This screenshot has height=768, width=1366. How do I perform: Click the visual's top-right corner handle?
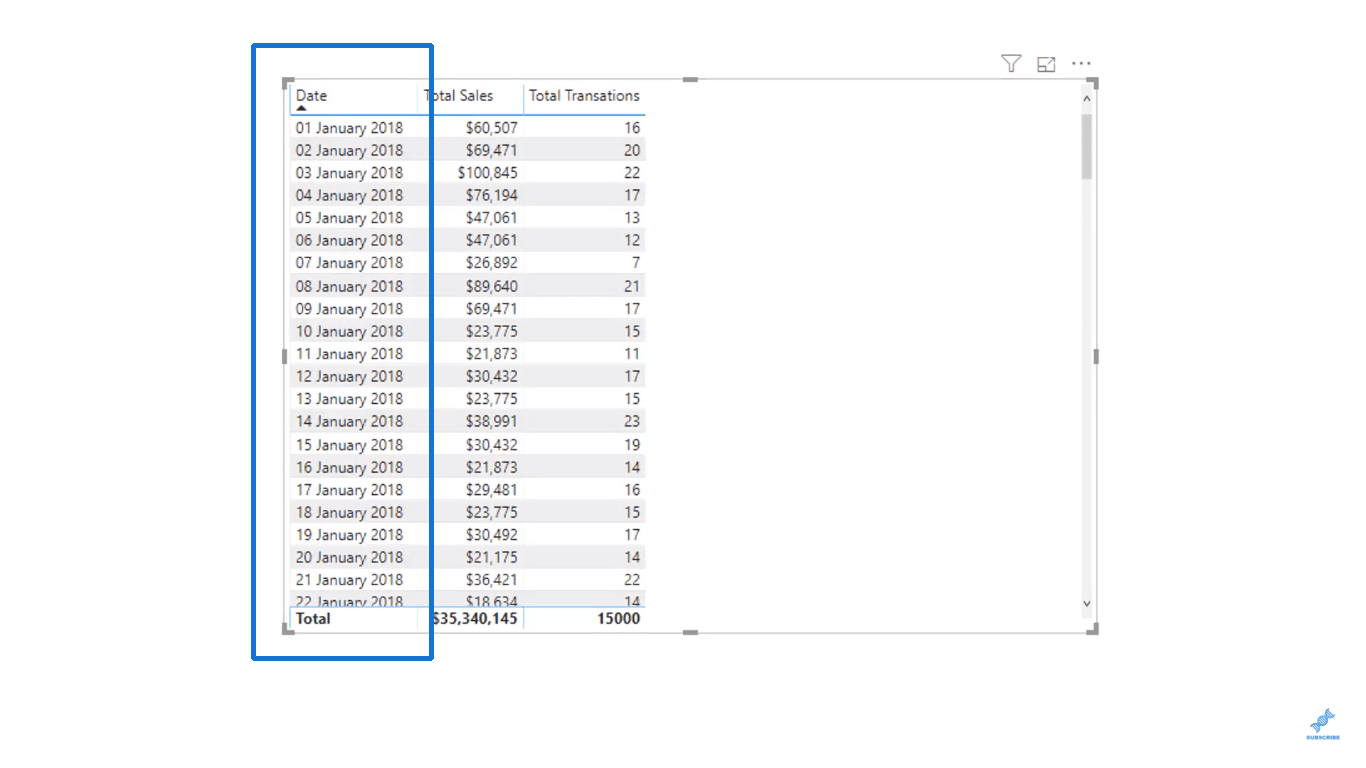pos(1093,83)
